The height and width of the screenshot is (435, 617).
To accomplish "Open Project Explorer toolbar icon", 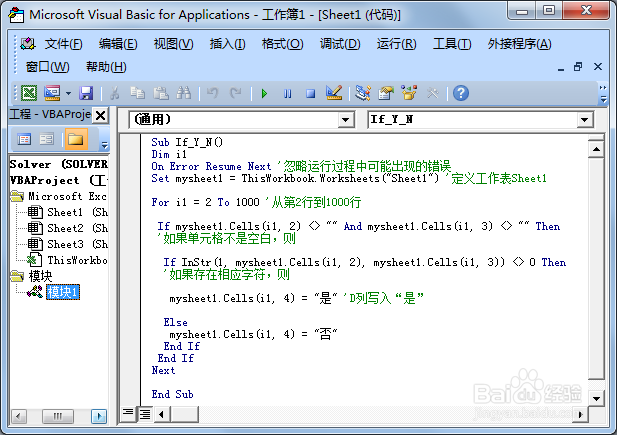I will [362, 93].
